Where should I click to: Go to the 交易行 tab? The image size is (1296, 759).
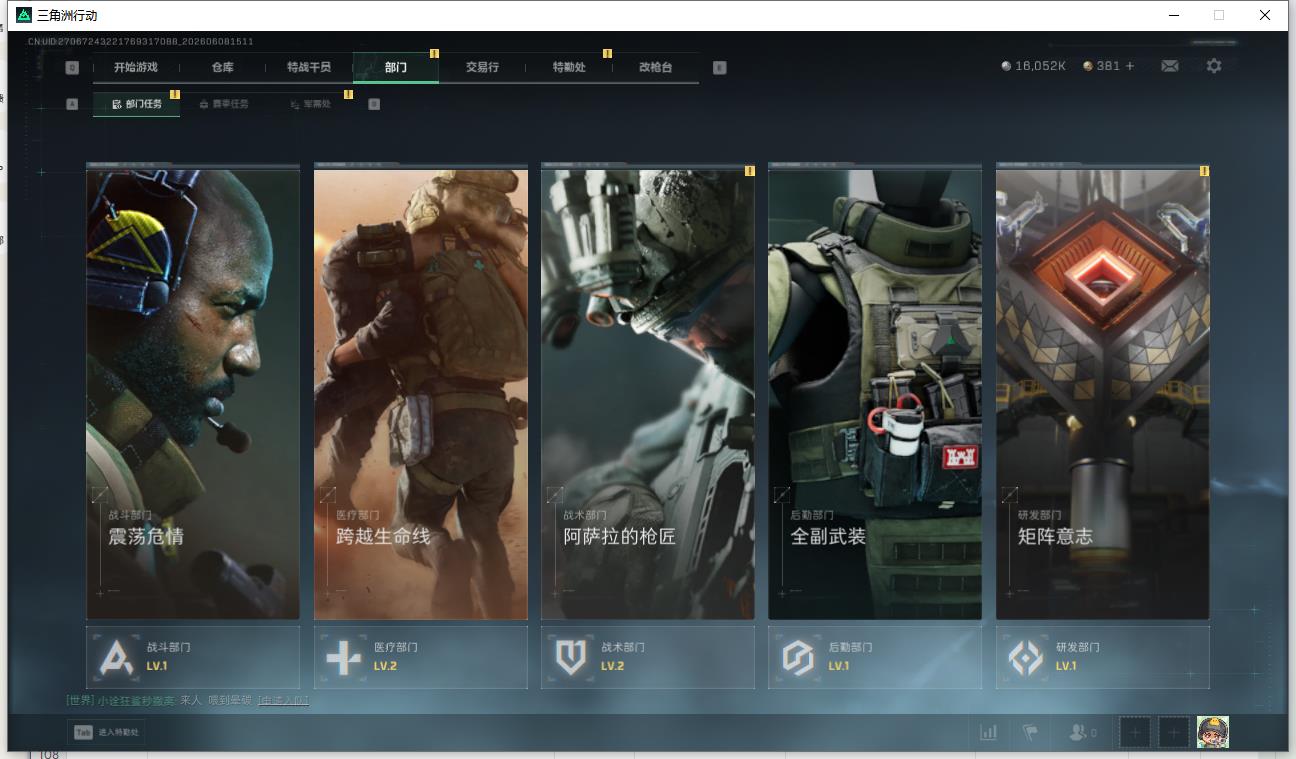(x=482, y=67)
